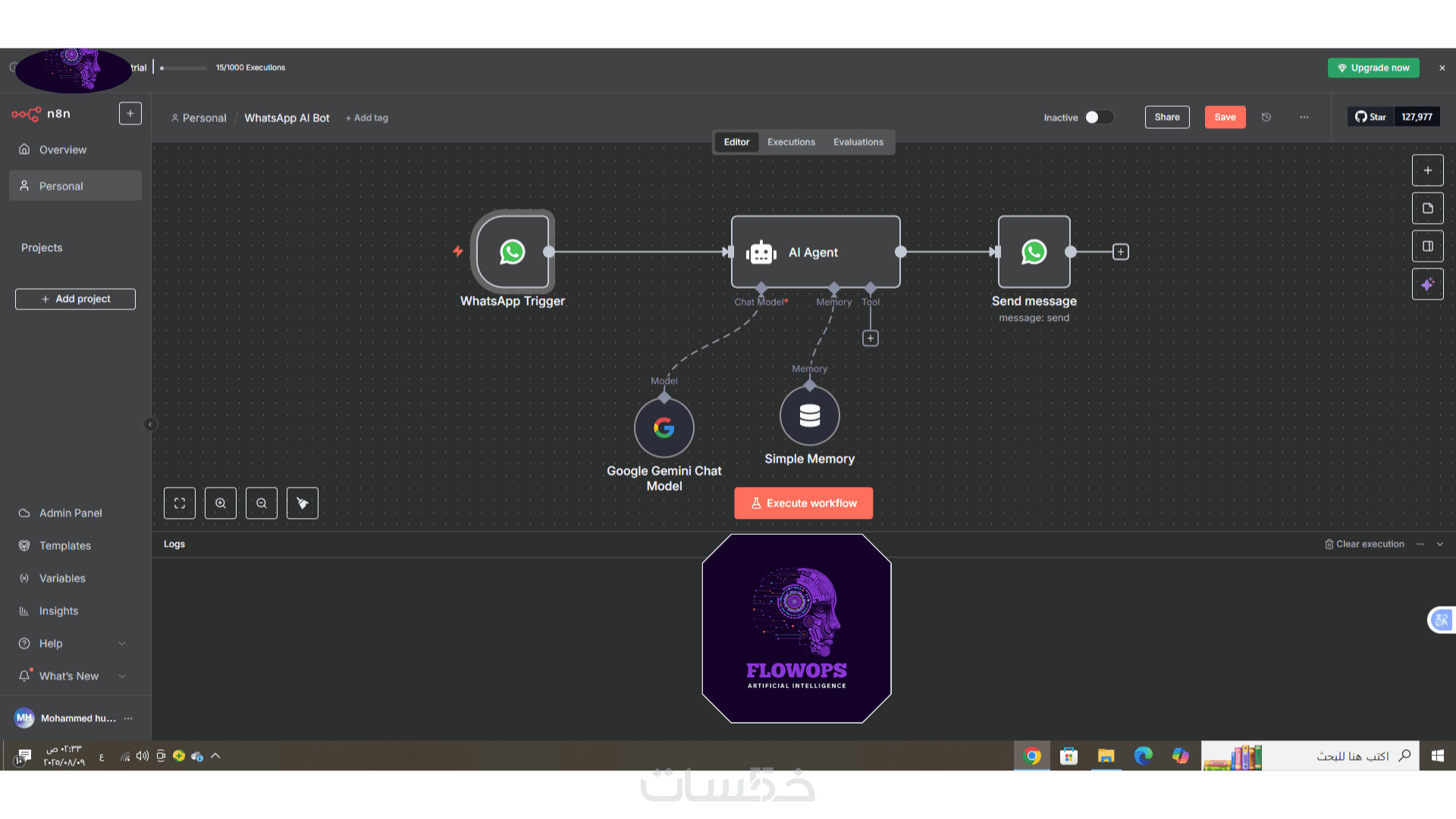Image resolution: width=1456 pixels, height=819 pixels.
Task: Expand the Help menu chevron
Action: pyautogui.click(x=122, y=644)
